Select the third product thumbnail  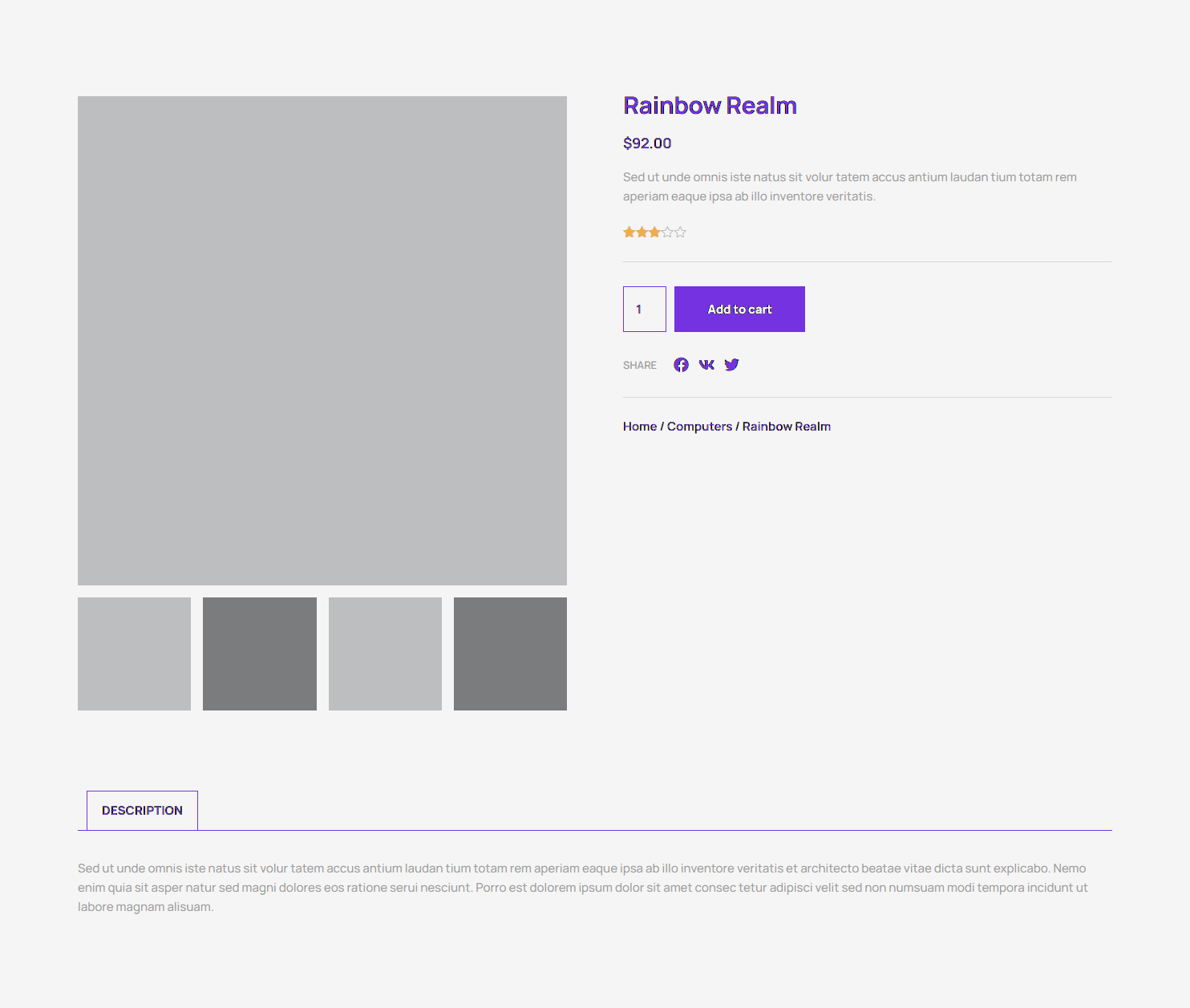(x=385, y=654)
